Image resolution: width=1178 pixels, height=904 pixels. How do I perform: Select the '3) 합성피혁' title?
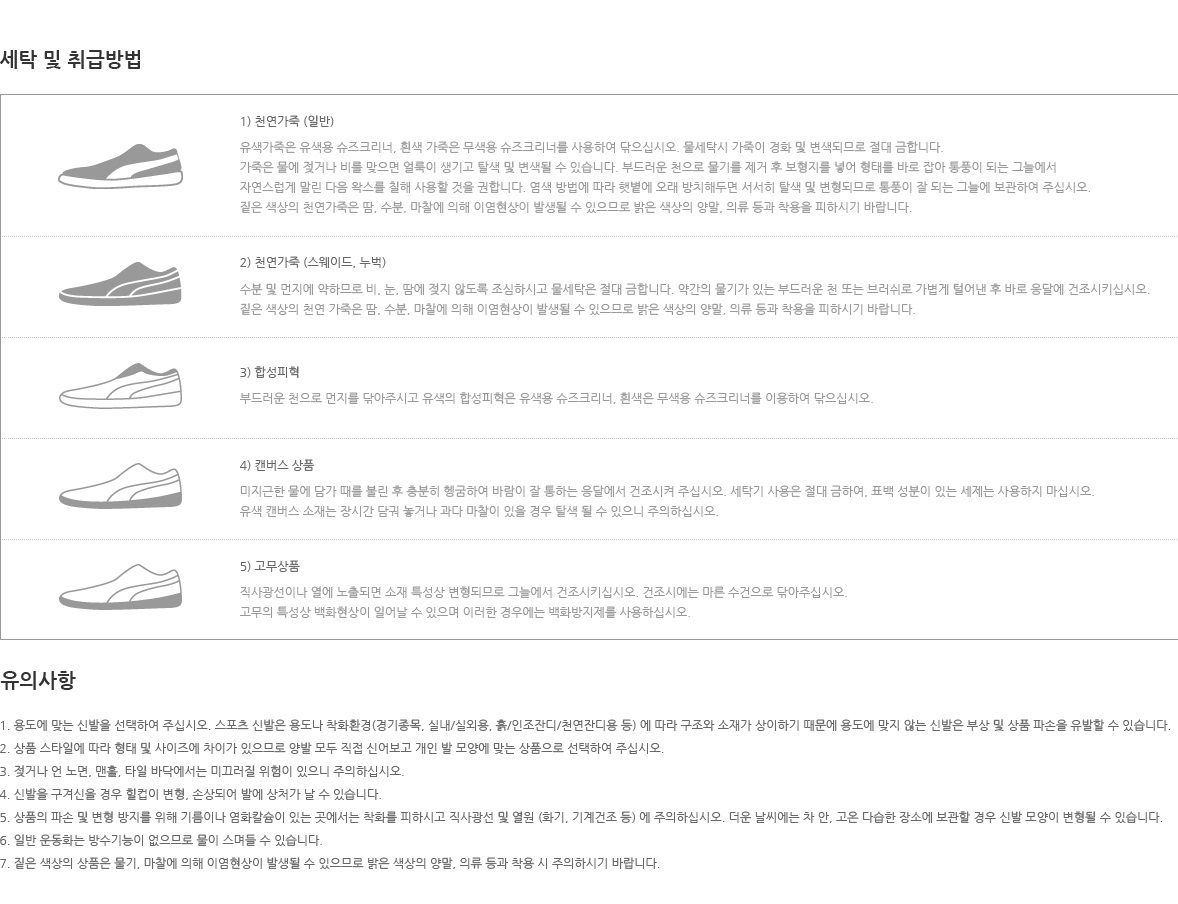point(270,373)
